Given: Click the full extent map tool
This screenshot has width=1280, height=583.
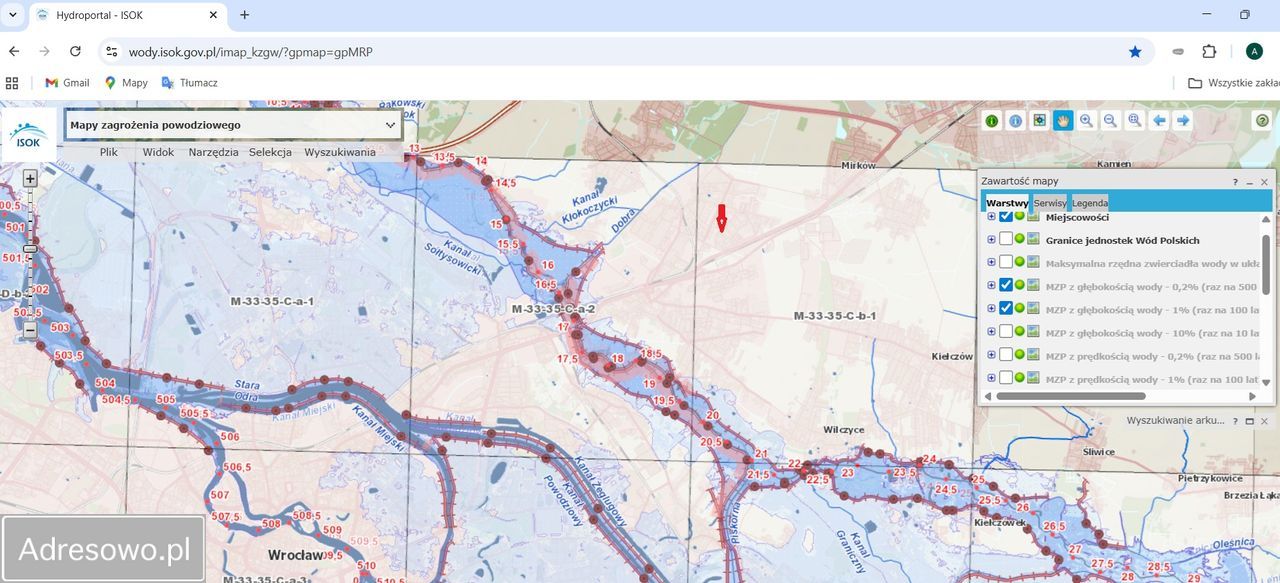Looking at the screenshot, I should tap(1040, 121).
